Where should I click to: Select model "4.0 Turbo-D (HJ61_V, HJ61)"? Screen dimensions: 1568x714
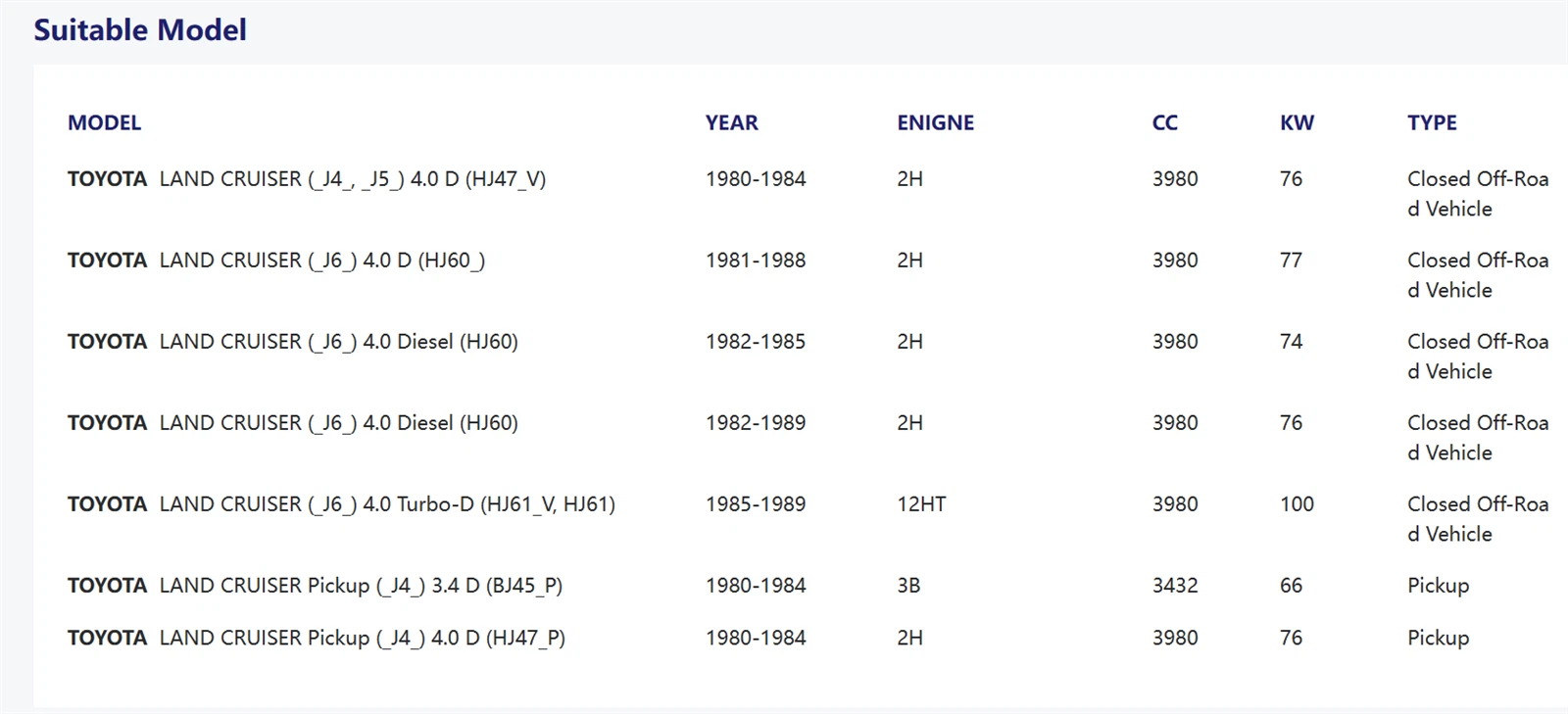387,504
